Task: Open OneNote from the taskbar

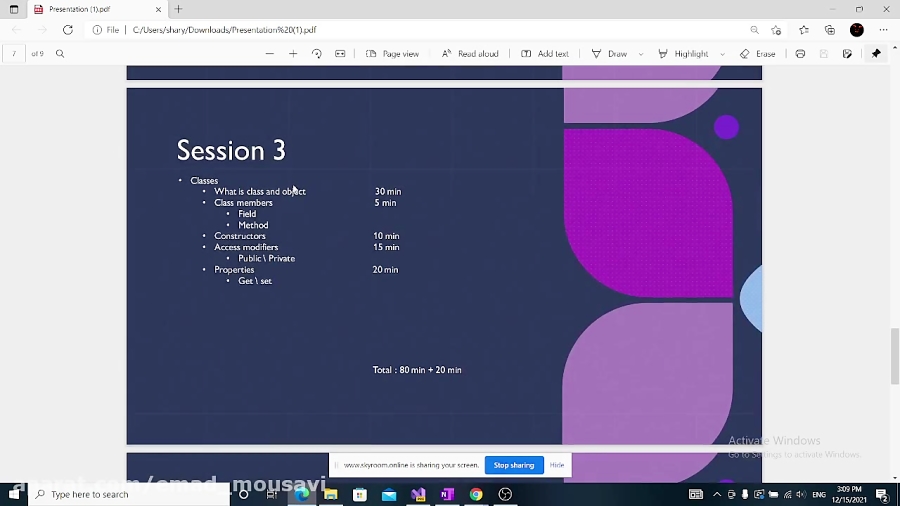Action: tap(447, 494)
